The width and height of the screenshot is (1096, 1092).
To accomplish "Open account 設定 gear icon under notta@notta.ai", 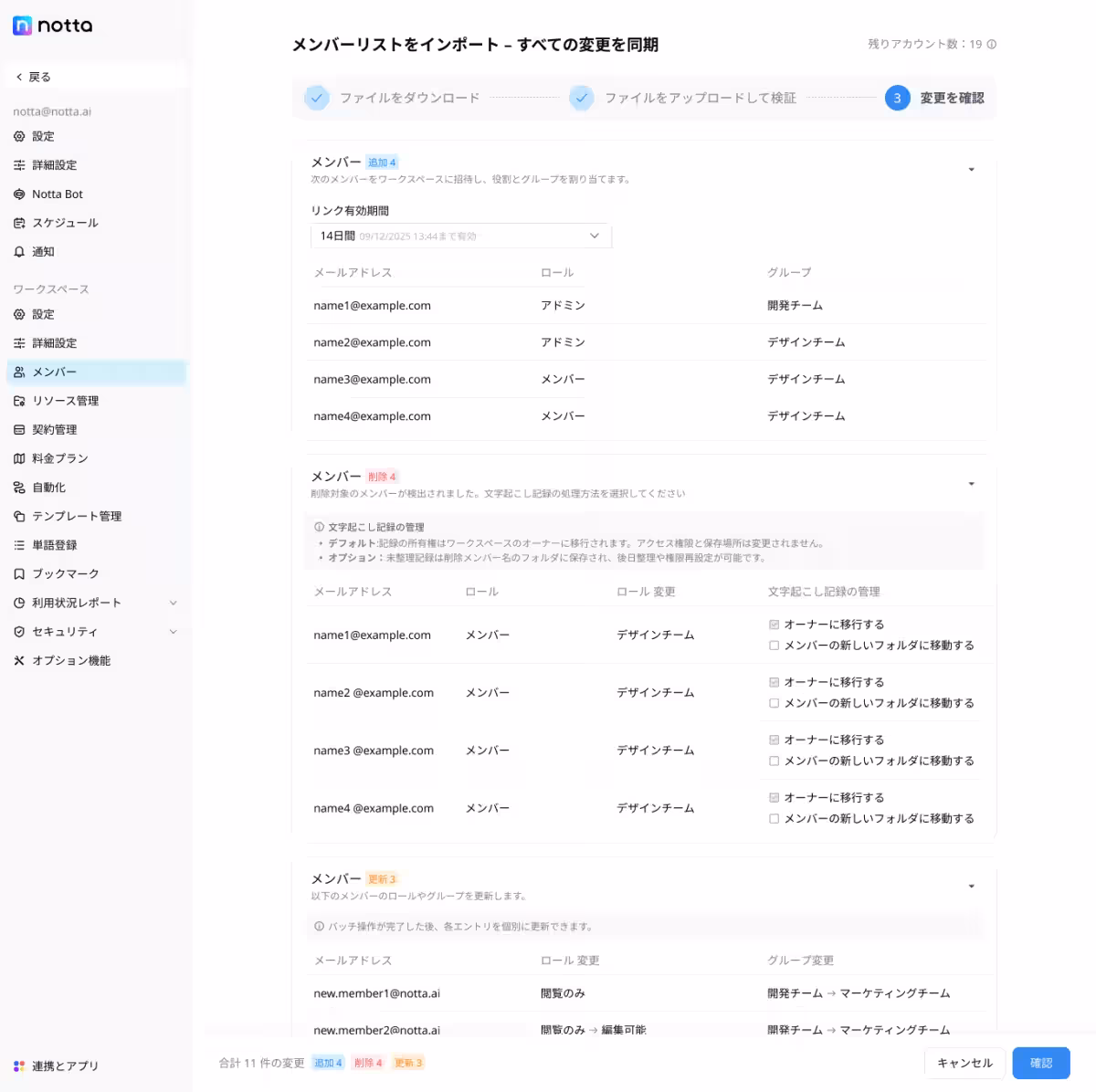I will click(19, 136).
